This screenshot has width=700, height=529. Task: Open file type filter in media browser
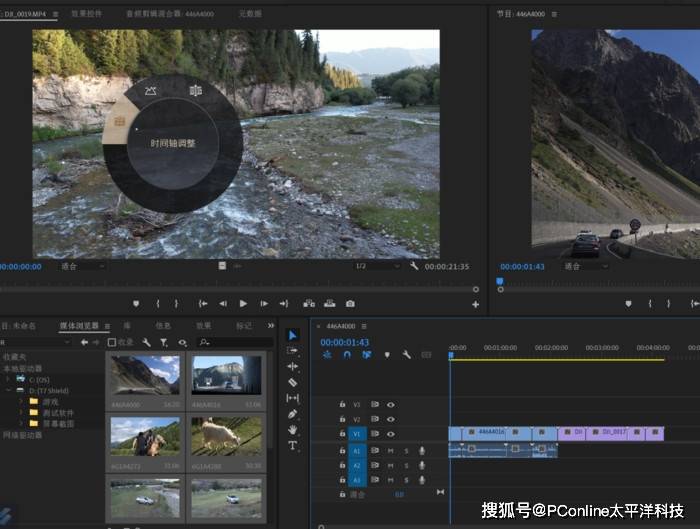tap(164, 342)
